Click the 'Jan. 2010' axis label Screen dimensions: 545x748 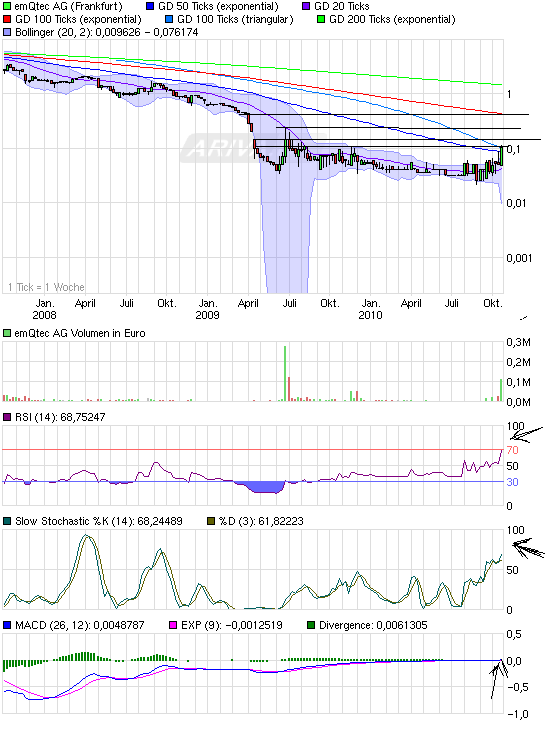pos(371,309)
